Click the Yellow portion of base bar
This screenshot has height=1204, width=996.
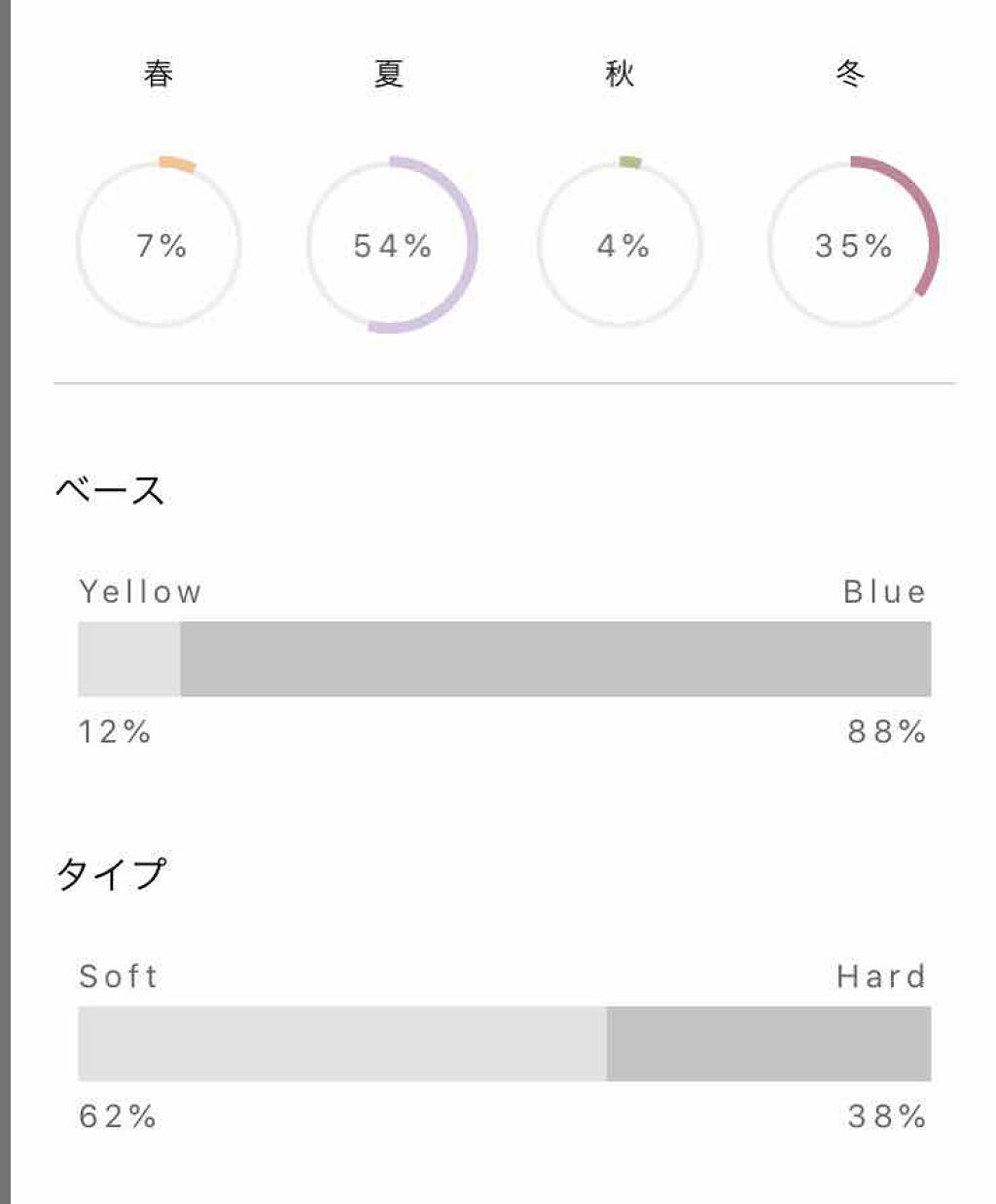click(x=129, y=659)
